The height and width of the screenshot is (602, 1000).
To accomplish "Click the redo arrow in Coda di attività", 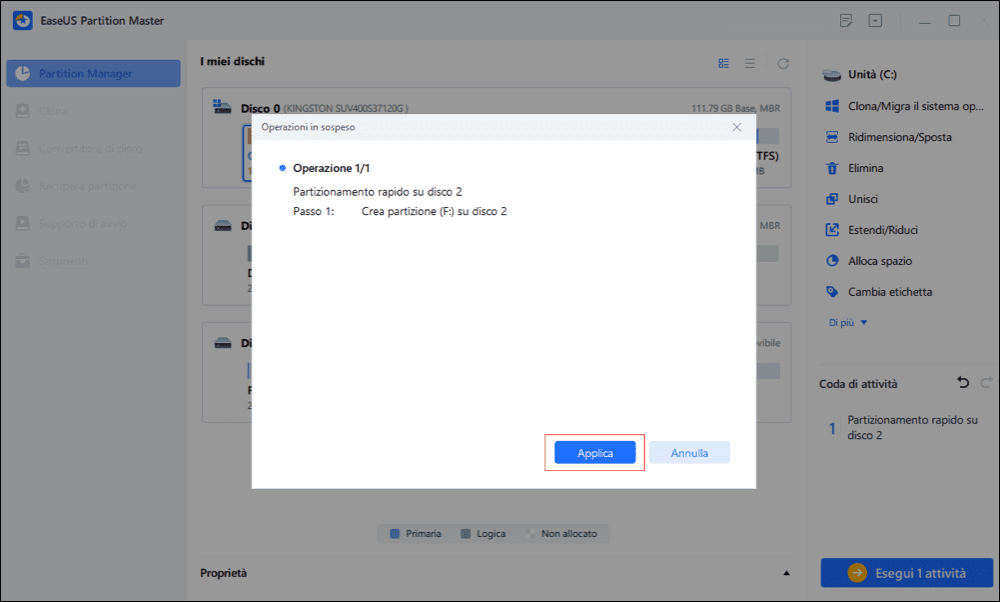I will (986, 383).
